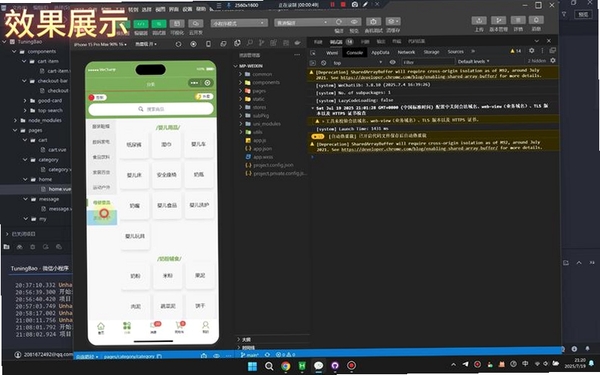Select home.vue in the HBuilderX tree
Viewport: 600px width, 375px height.
pyautogui.click(x=59, y=189)
